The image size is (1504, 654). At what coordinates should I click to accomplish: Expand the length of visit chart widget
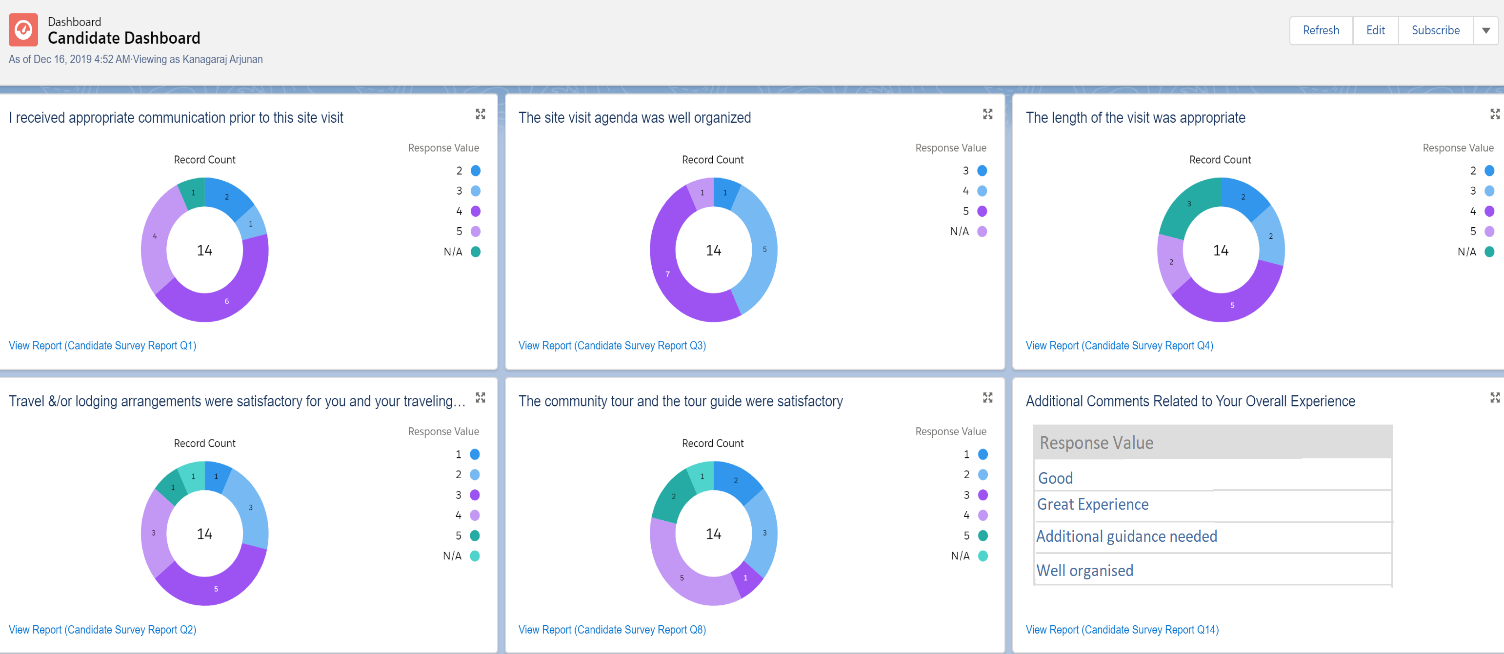1494,114
